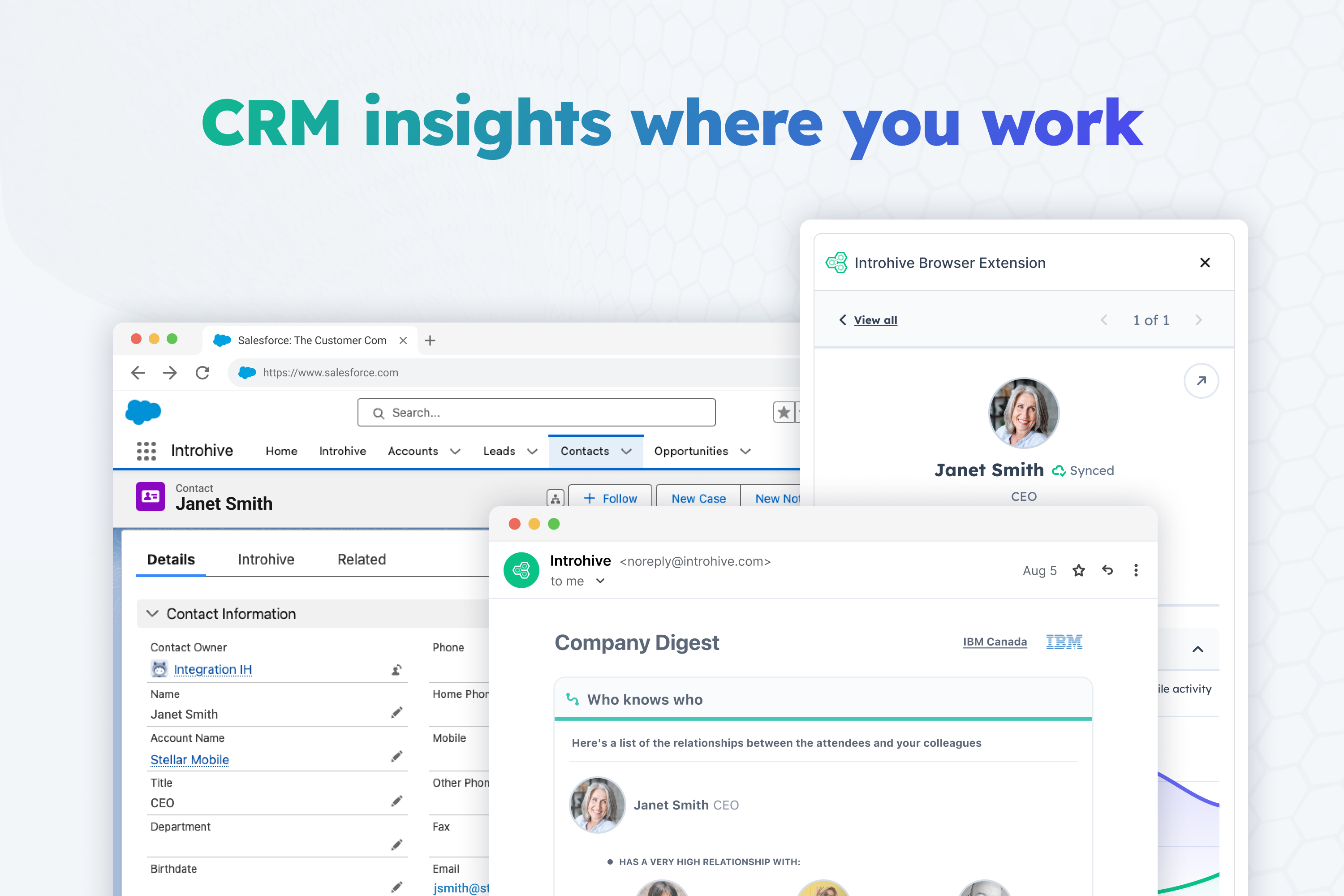Click the Salesforce app launcher grid icon
Viewport: 1344px width, 896px height.
pos(146,451)
